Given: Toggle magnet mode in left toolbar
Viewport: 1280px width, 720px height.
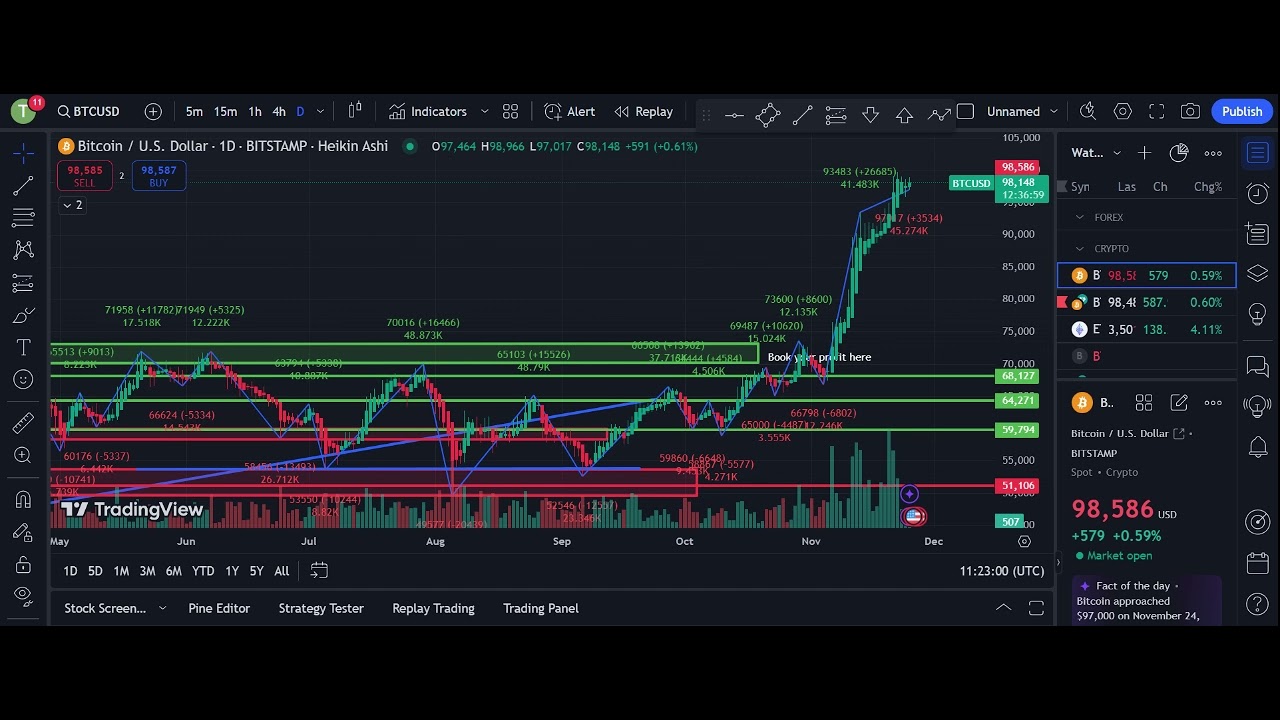Looking at the screenshot, I should point(24,499).
